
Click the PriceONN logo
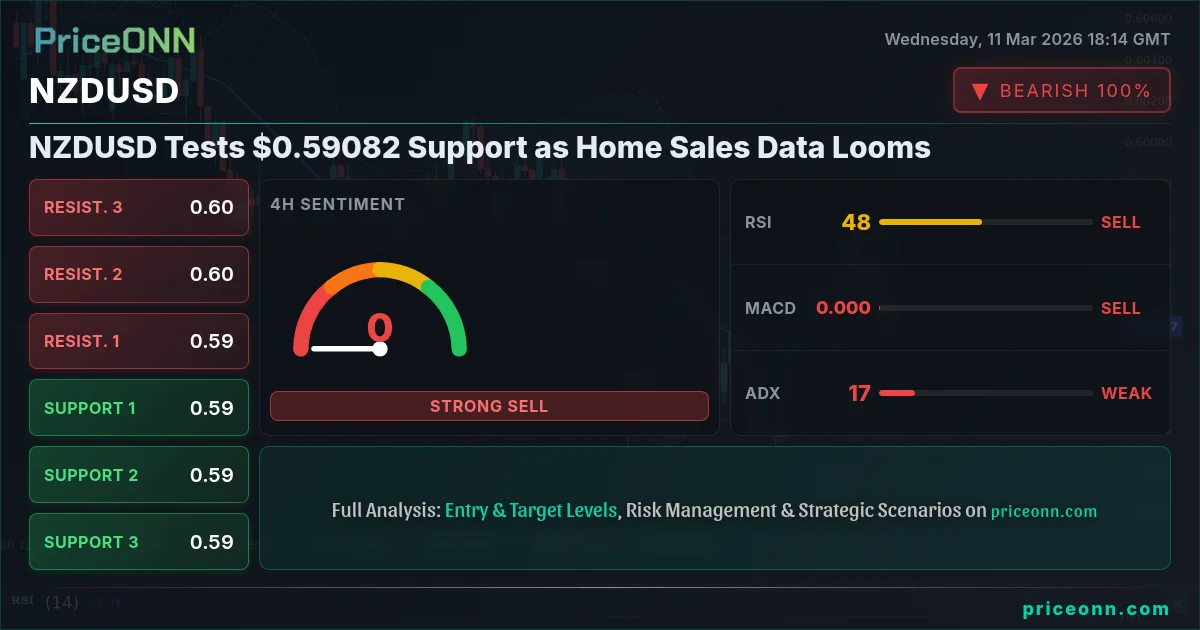(115, 40)
